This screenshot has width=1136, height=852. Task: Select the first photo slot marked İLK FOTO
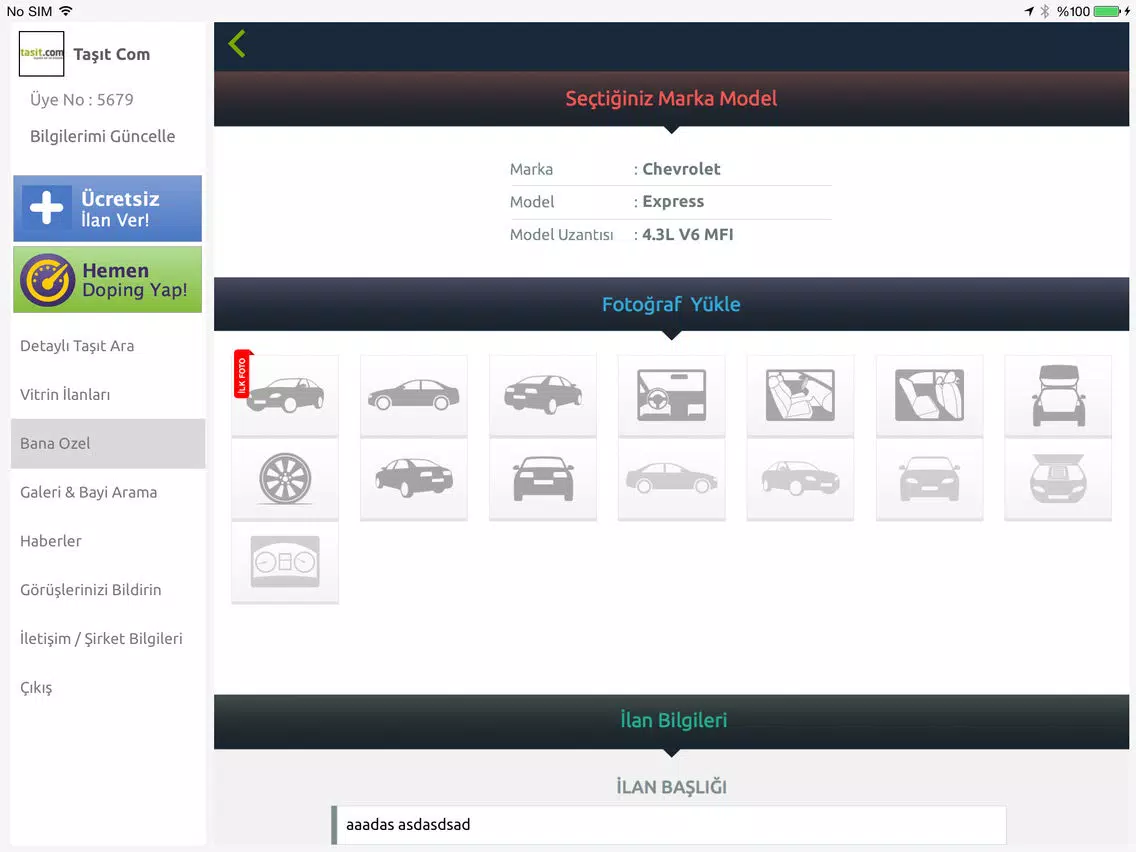pyautogui.click(x=285, y=395)
